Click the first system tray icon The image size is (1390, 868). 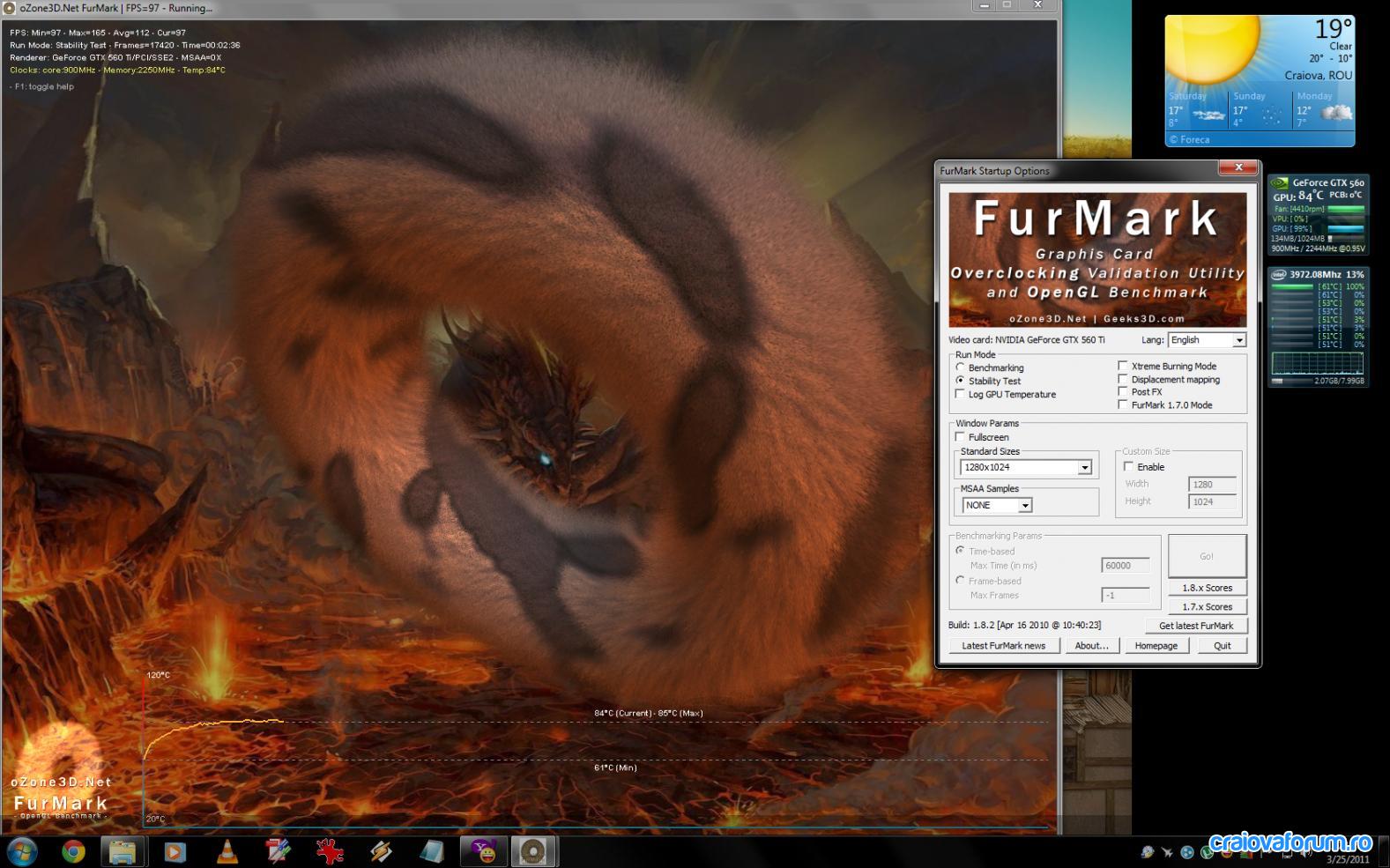coord(1148,852)
